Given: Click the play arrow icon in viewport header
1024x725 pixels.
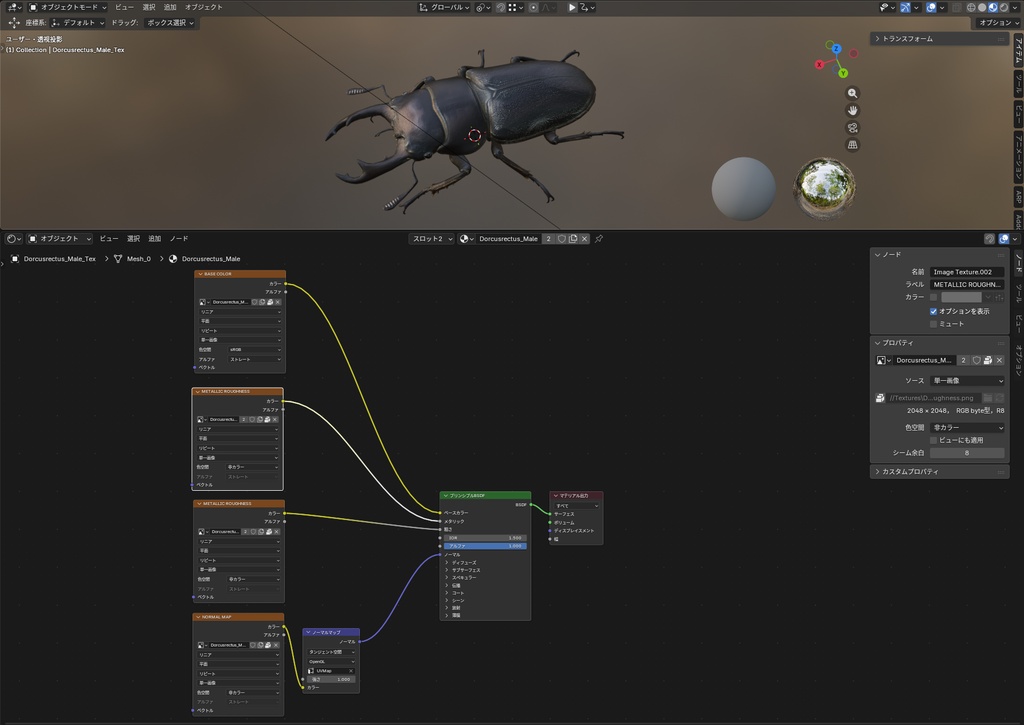Looking at the screenshot, I should point(571,7).
